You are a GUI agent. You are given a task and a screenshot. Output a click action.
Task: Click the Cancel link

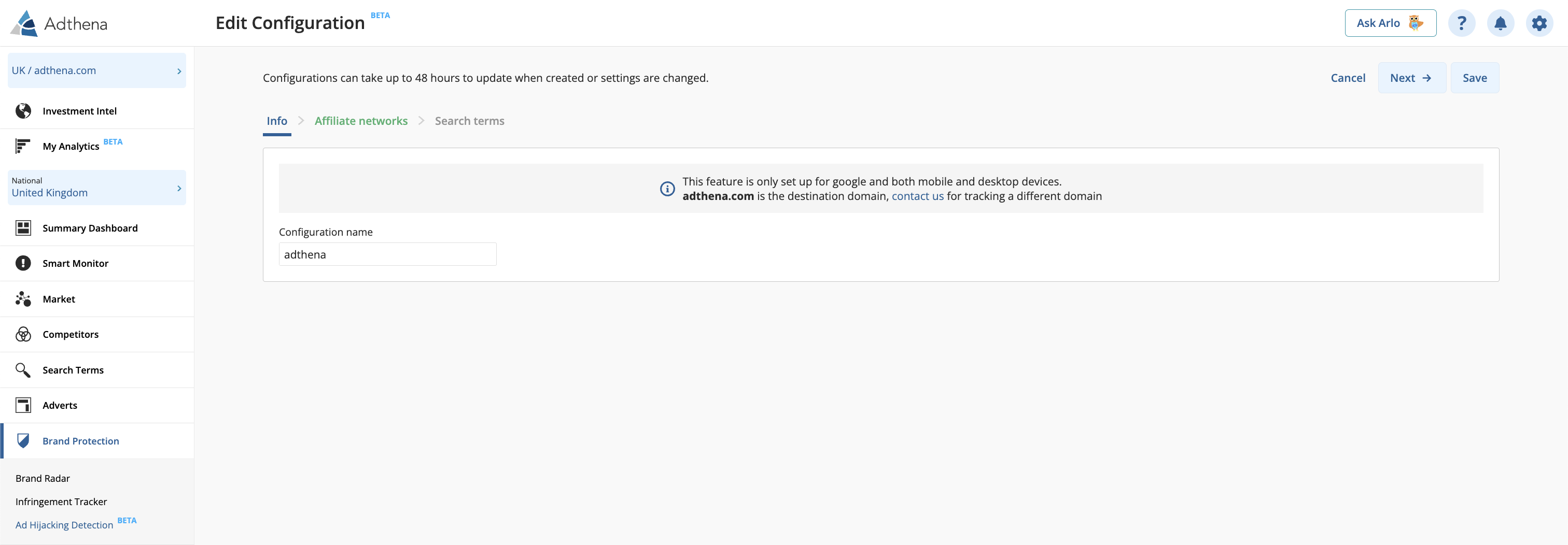[x=1348, y=78]
